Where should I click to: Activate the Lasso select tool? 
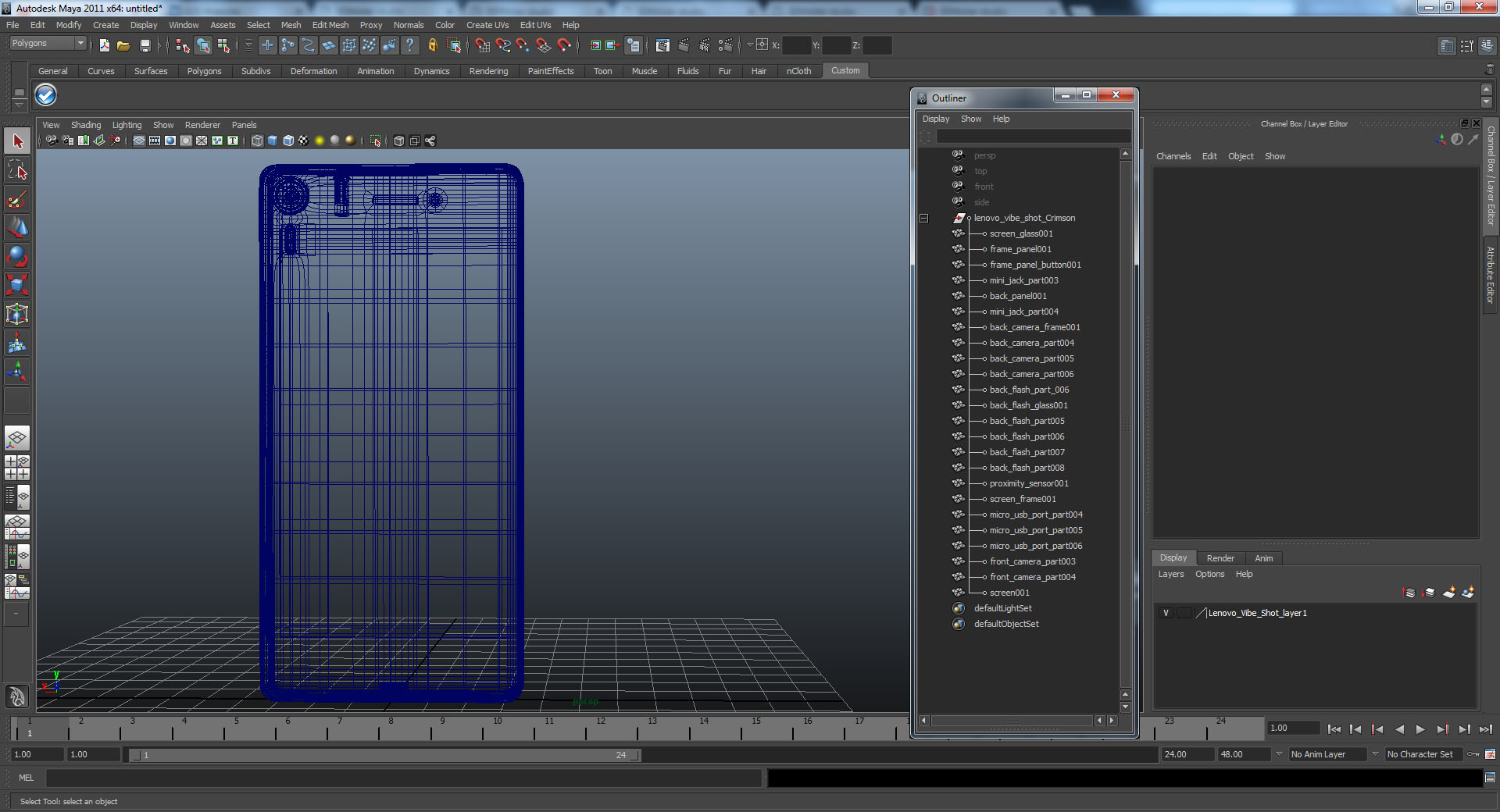(17, 170)
